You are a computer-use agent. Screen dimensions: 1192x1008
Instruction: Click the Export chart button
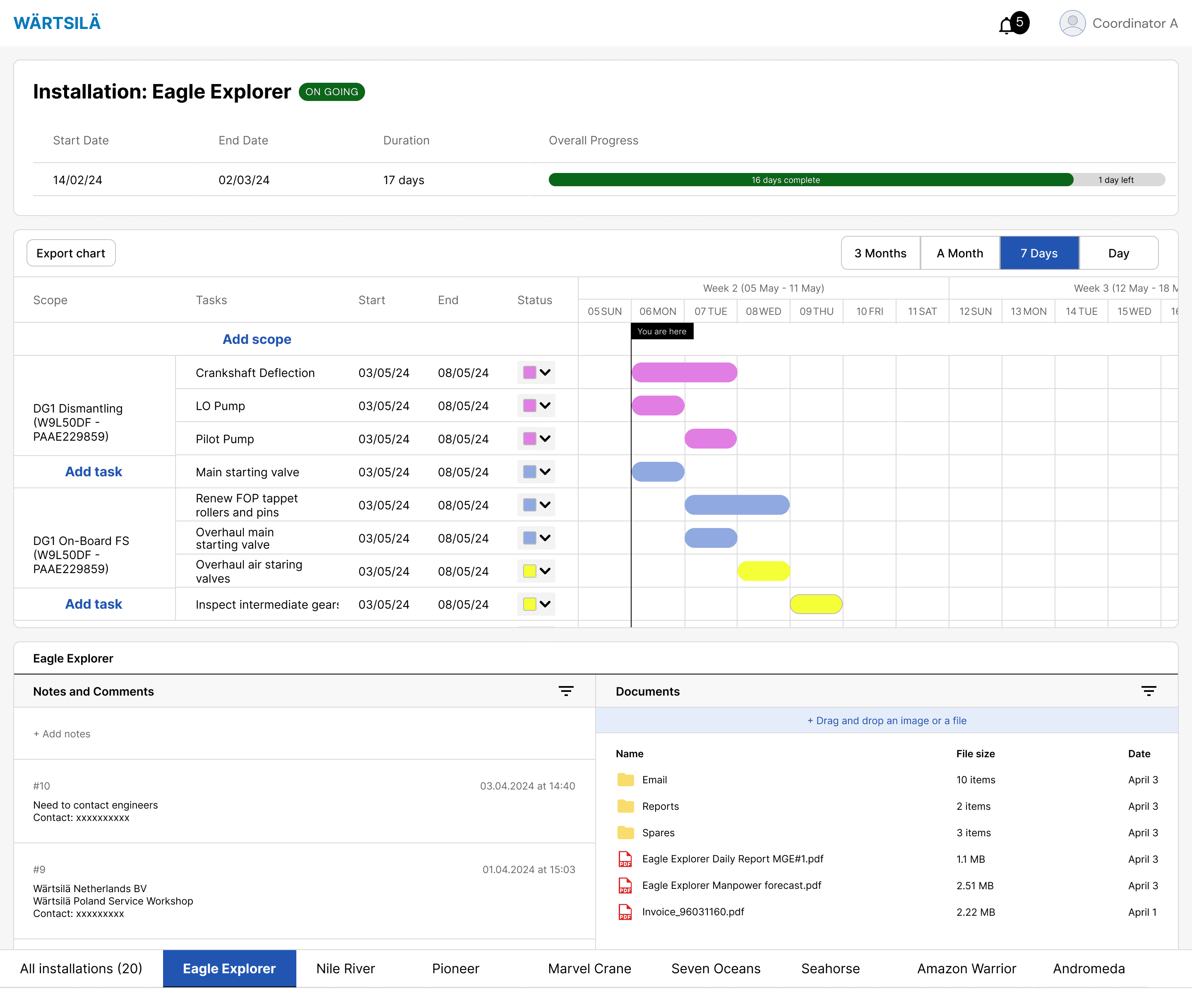[71, 253]
